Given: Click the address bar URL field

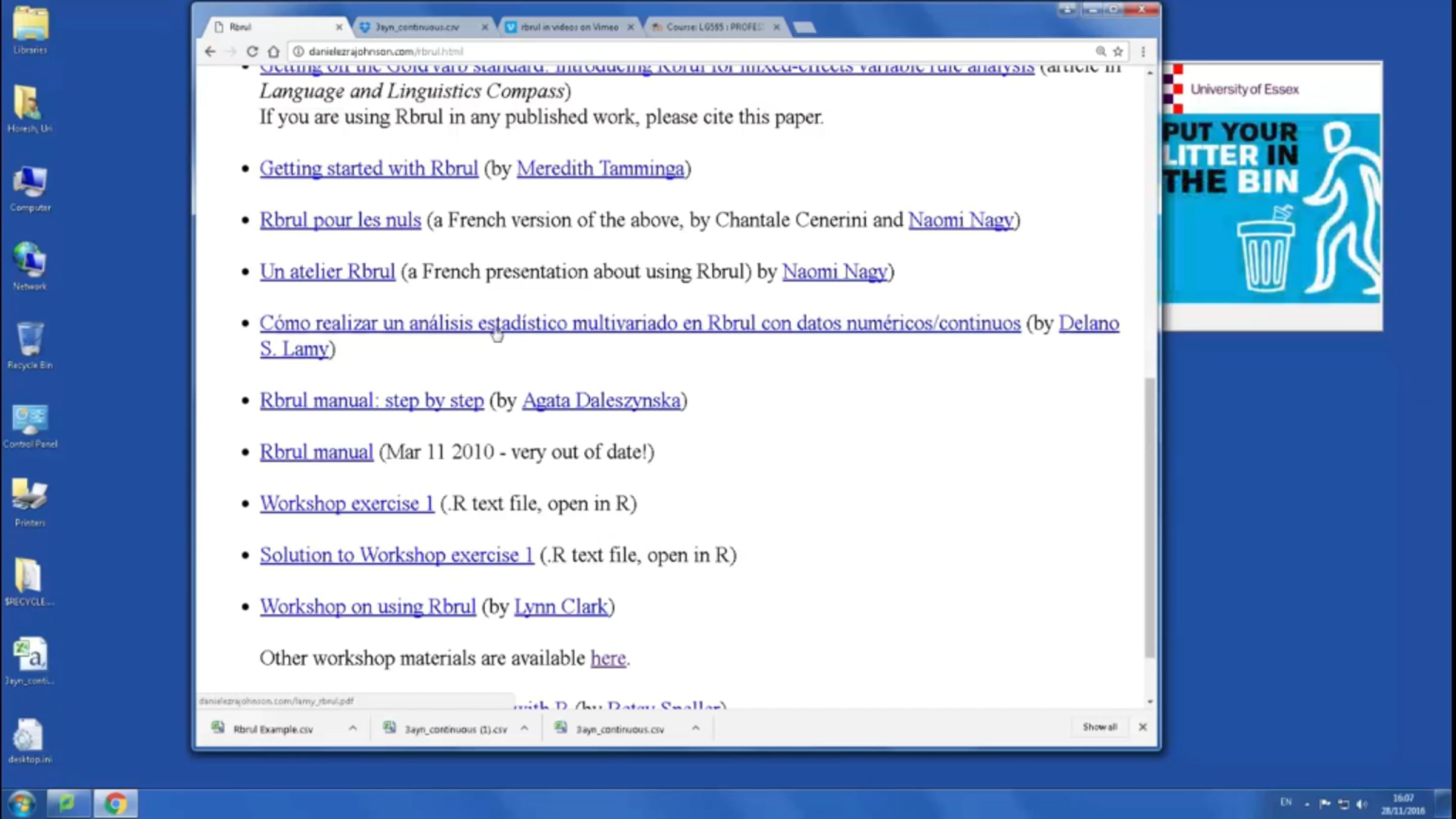Looking at the screenshot, I should click(667, 52).
